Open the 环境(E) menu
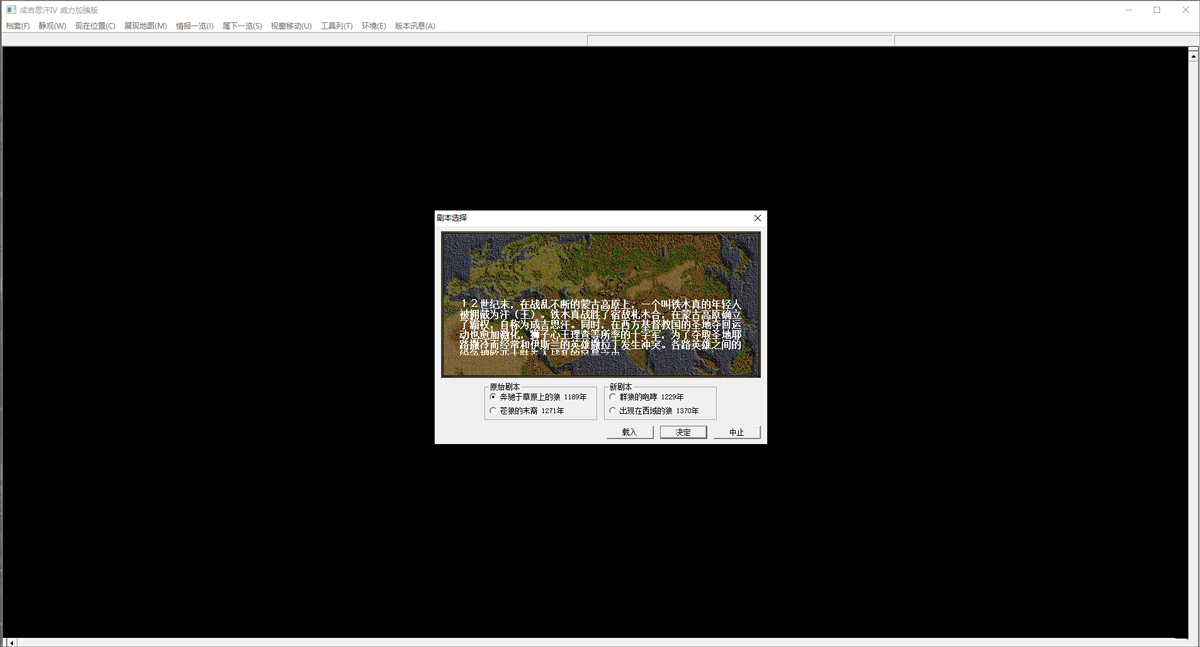1200x647 pixels. point(374,26)
